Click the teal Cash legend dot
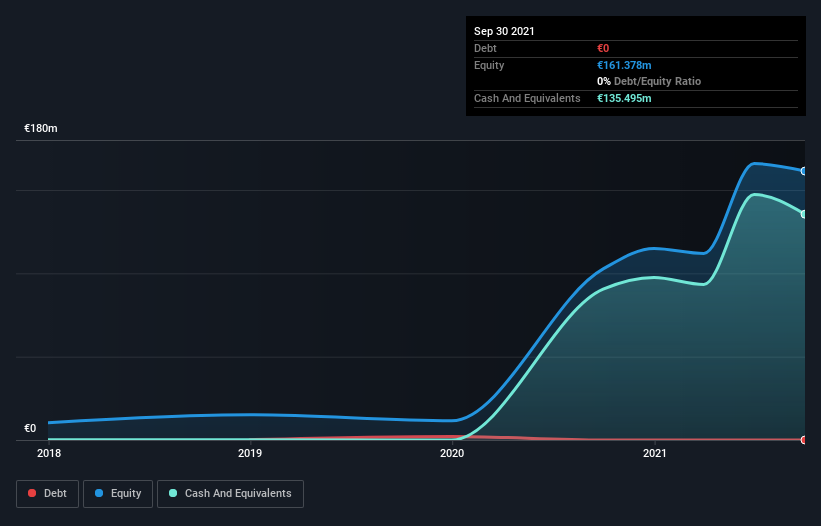This screenshot has width=821, height=526. pyautogui.click(x=173, y=493)
